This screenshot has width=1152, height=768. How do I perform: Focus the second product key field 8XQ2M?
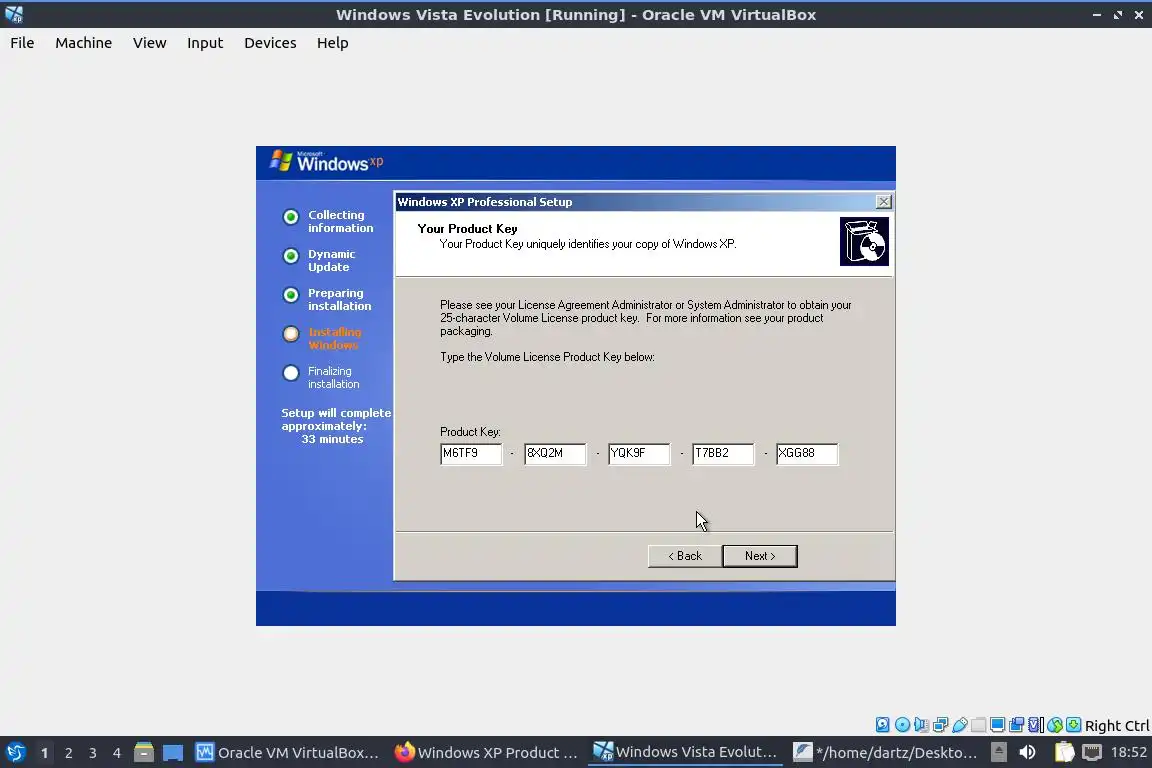pyautogui.click(x=555, y=453)
